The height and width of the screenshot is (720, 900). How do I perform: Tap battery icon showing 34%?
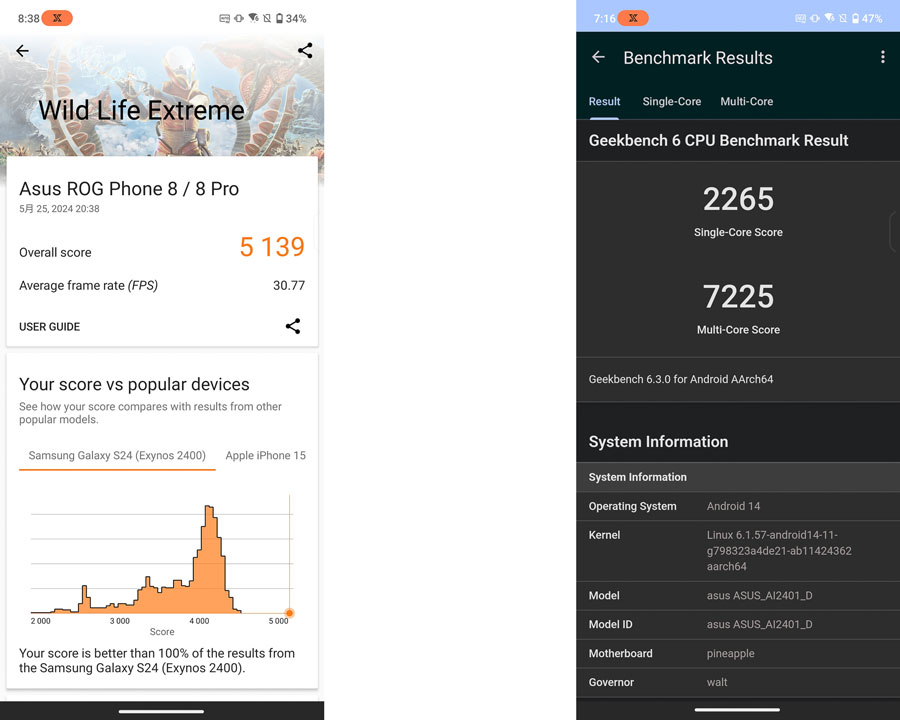click(x=279, y=18)
